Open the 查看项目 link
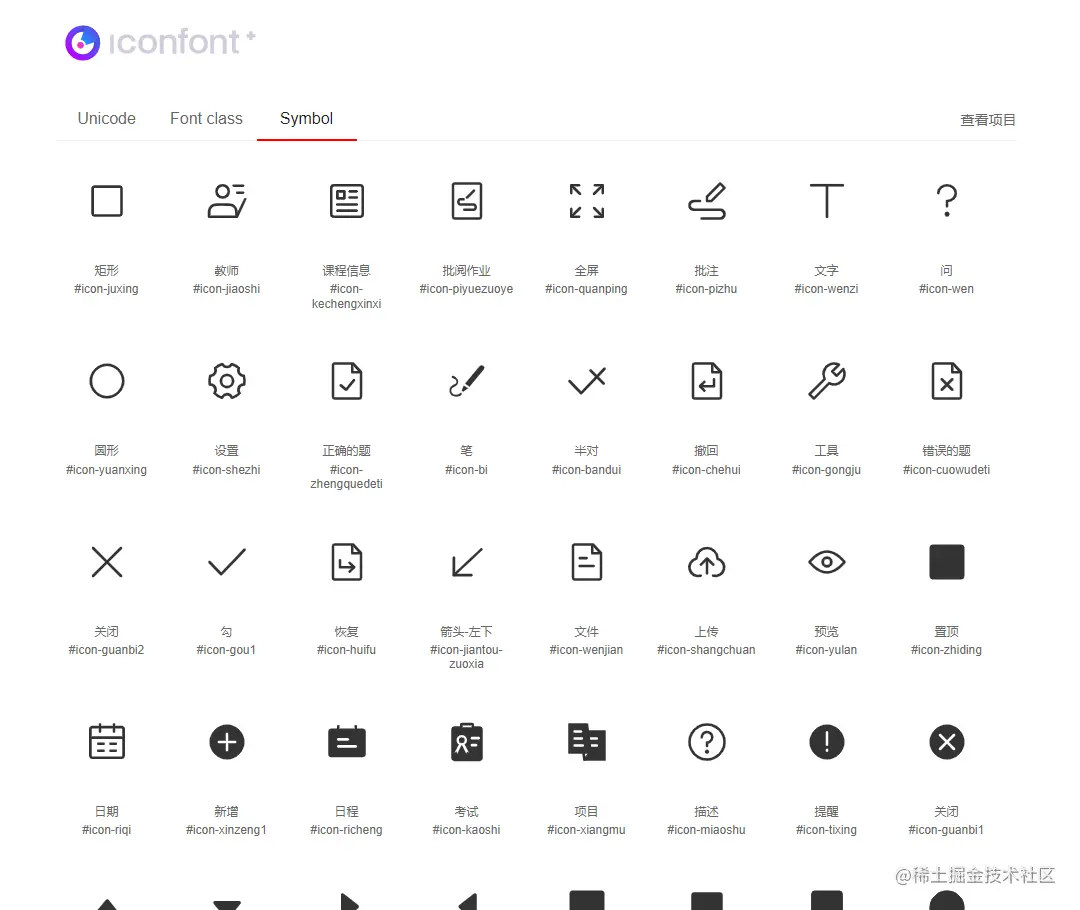Viewport: 1080px width, 910px height. coord(988,120)
